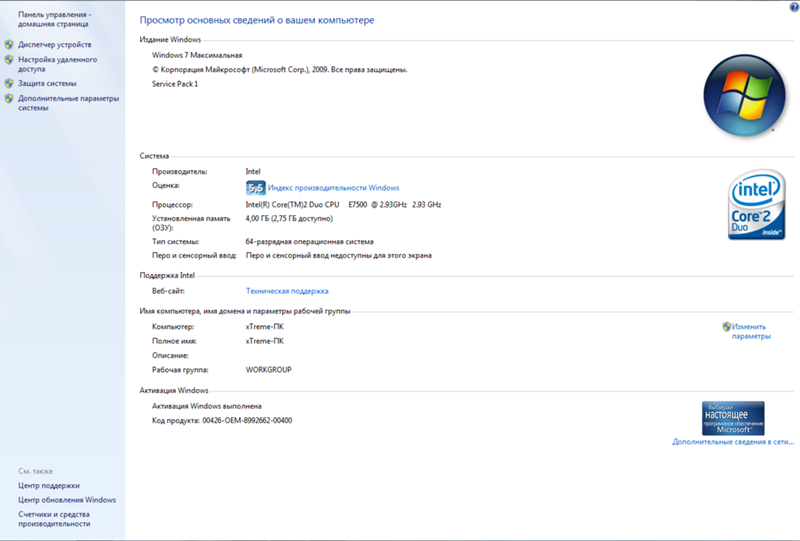This screenshot has height=541, width=800.
Task: Click the WORKGROUP value
Action: pos(268,370)
